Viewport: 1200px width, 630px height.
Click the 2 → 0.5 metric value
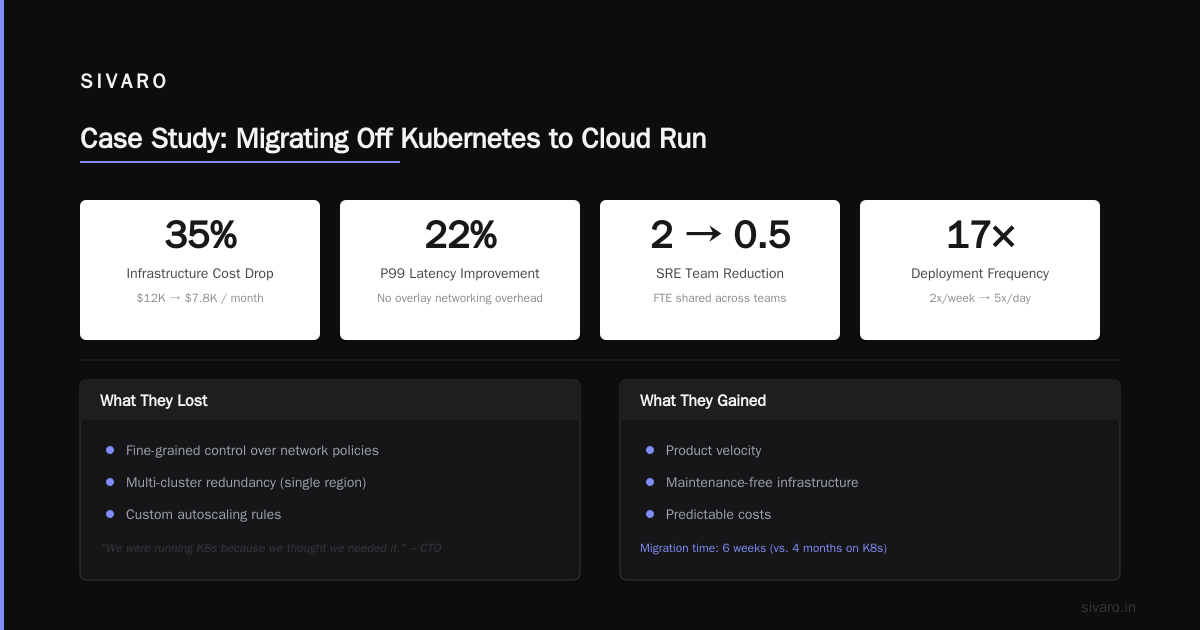click(x=720, y=234)
